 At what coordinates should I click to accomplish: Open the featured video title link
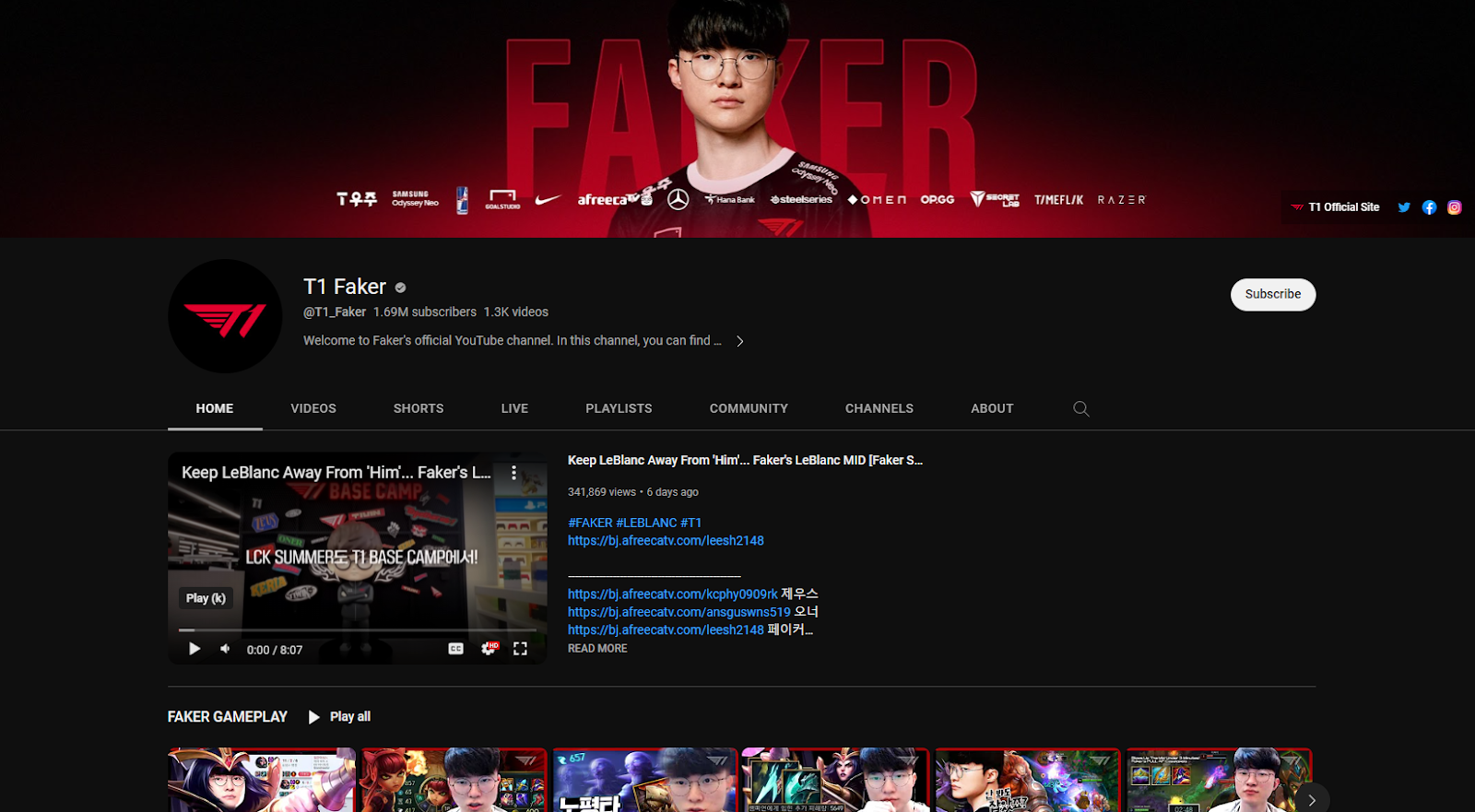(745, 460)
